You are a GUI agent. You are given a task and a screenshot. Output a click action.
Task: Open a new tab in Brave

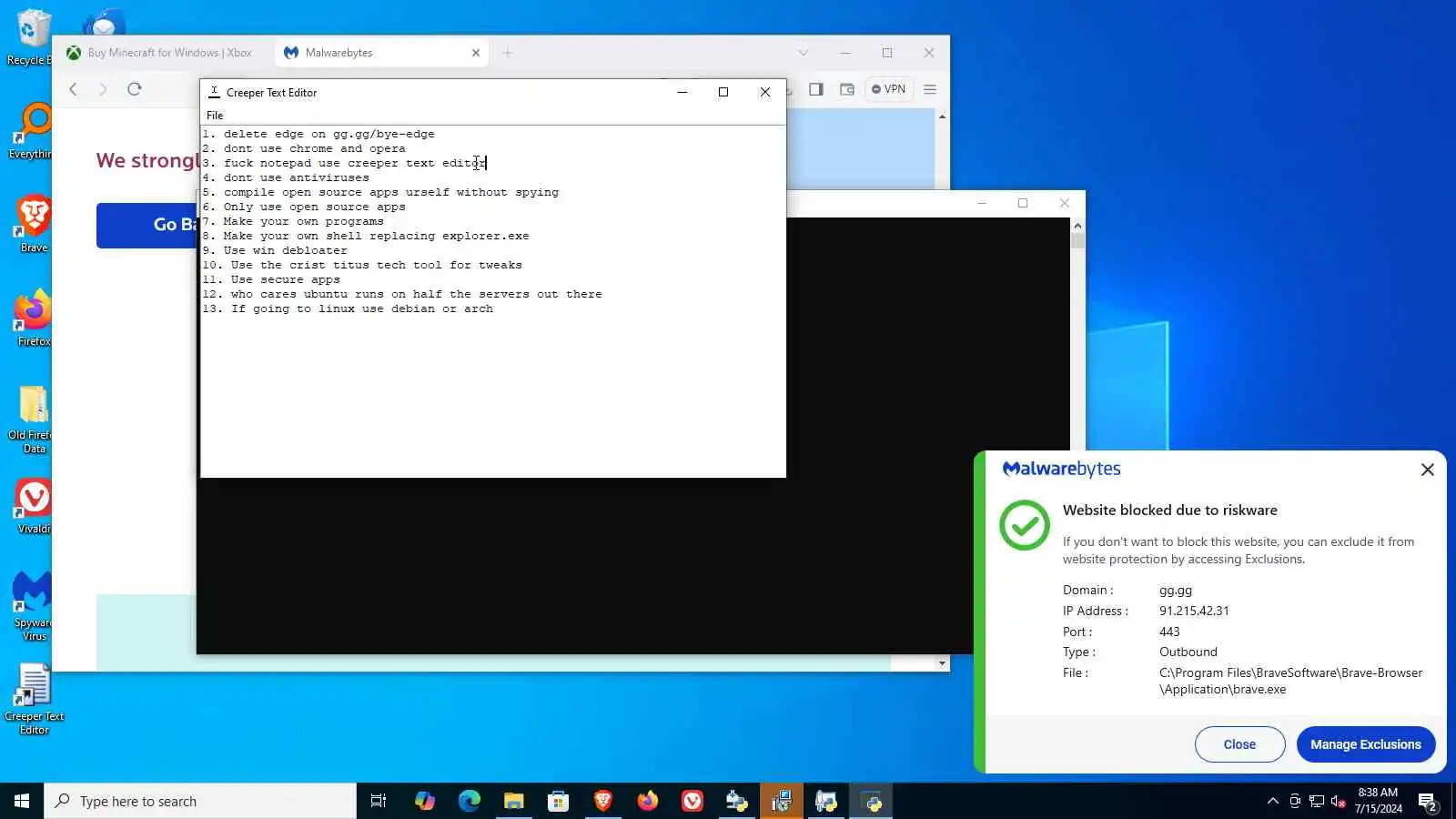click(x=508, y=53)
